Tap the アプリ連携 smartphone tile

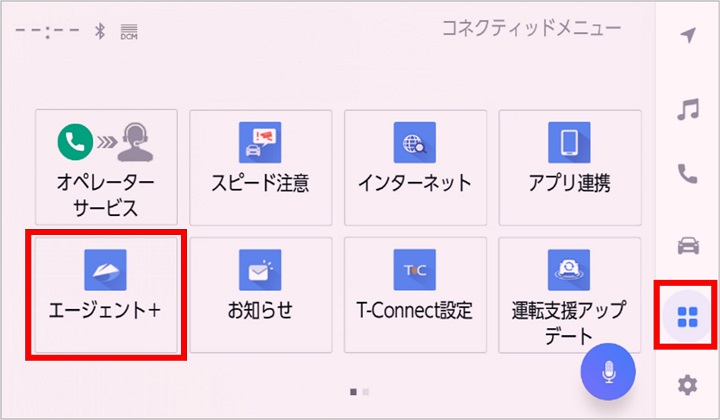click(569, 167)
